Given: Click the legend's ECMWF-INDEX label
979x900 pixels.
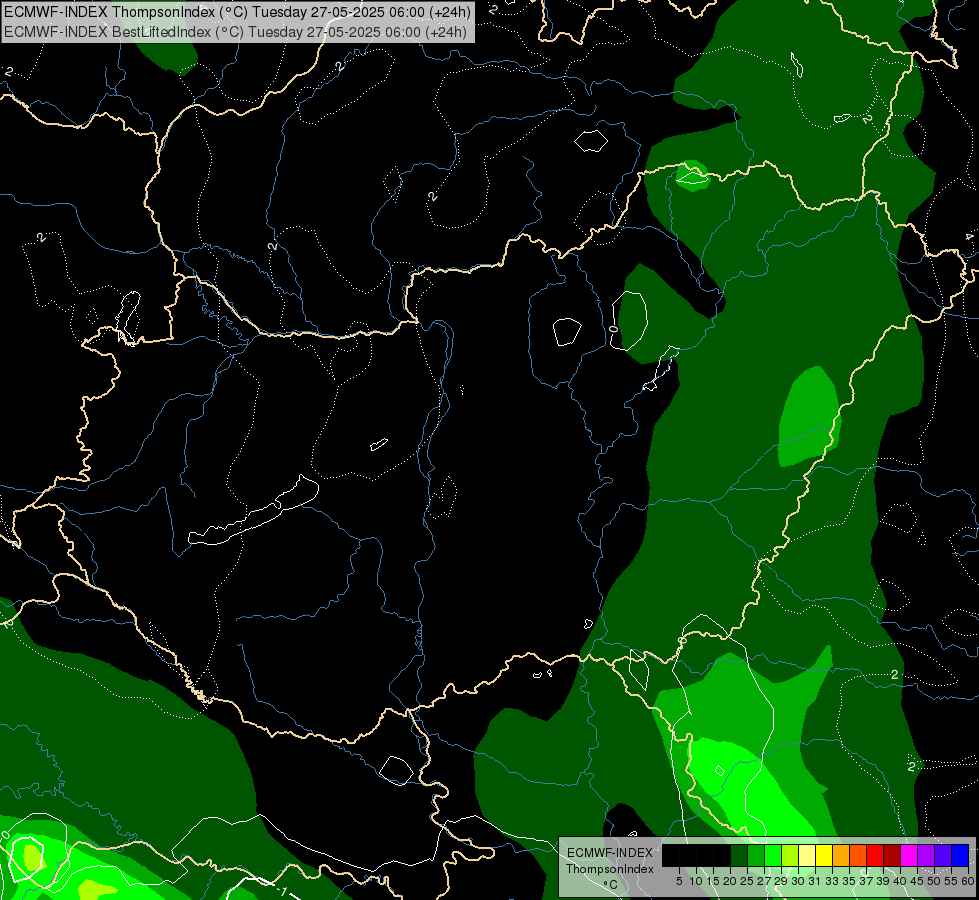Looking at the screenshot, I should pyautogui.click(x=610, y=853).
